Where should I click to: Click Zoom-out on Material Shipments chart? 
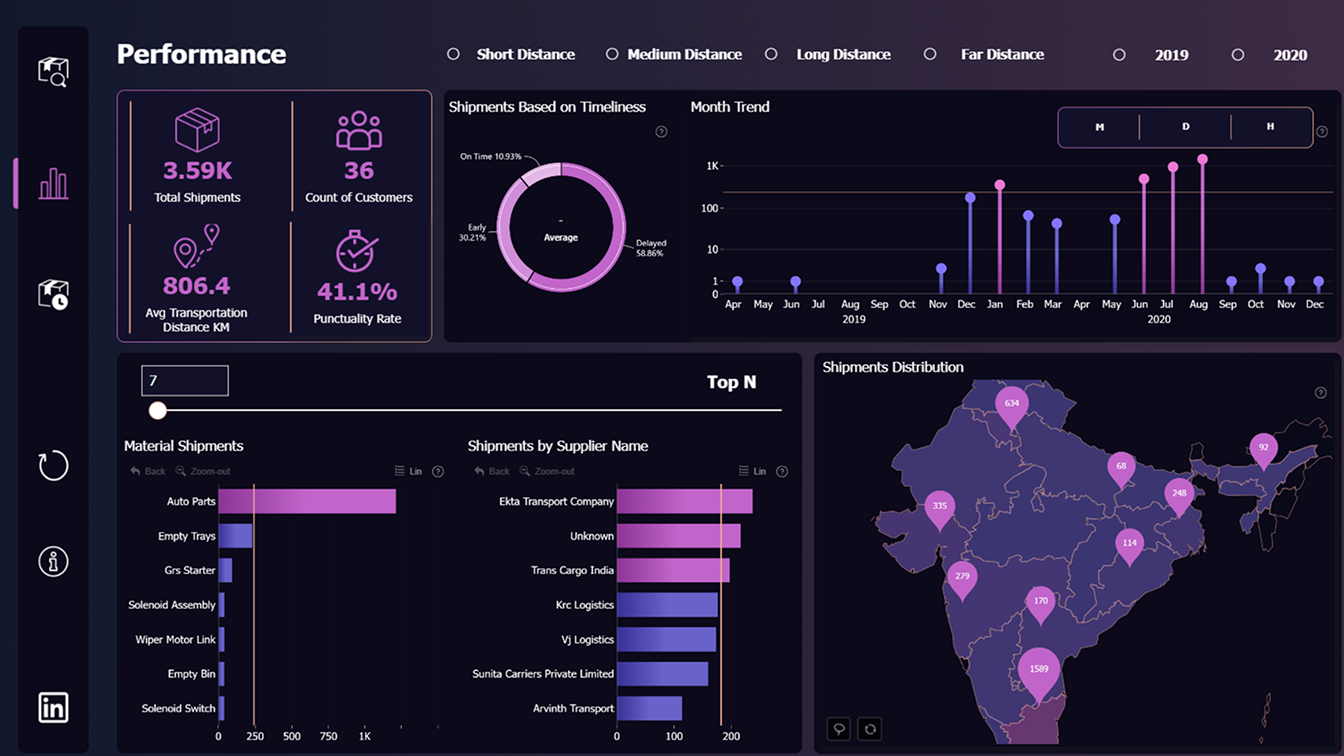click(x=202, y=471)
